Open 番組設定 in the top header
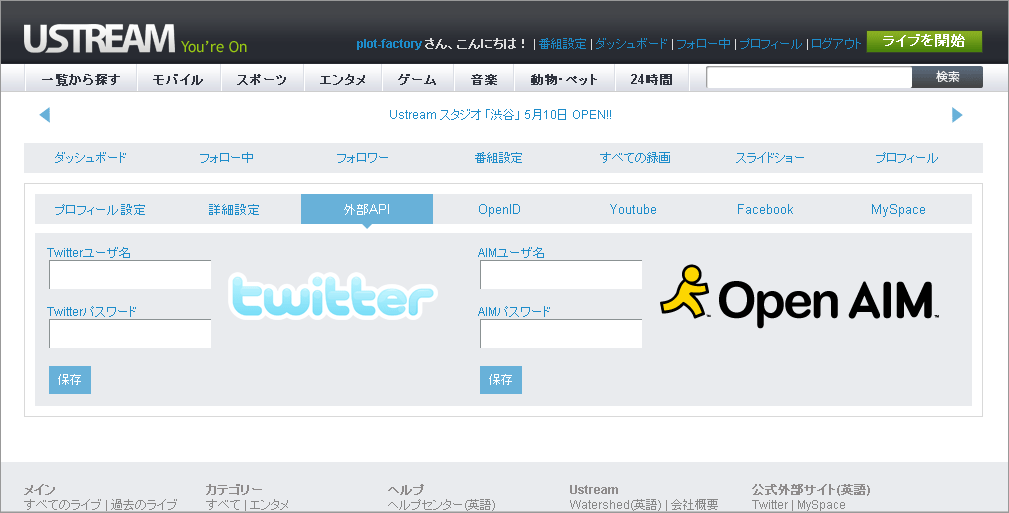The image size is (1009, 513). click(562, 44)
